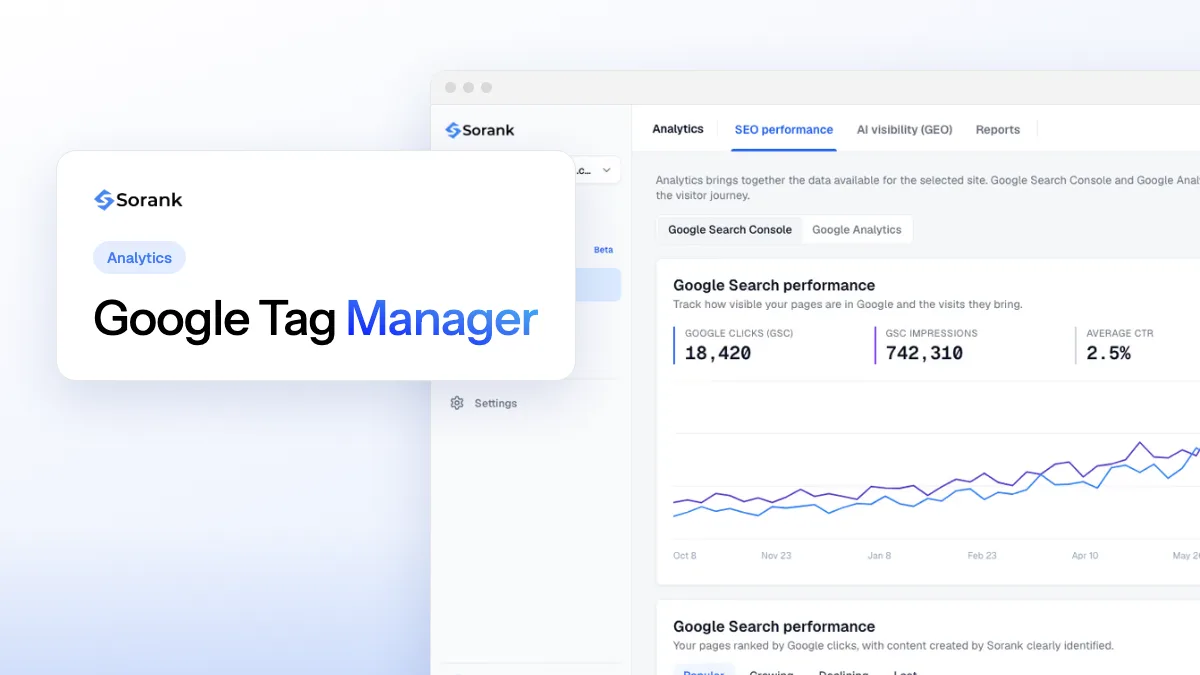Click the Apr 10 label on chart axis
The width and height of the screenshot is (1200, 675).
[1085, 555]
